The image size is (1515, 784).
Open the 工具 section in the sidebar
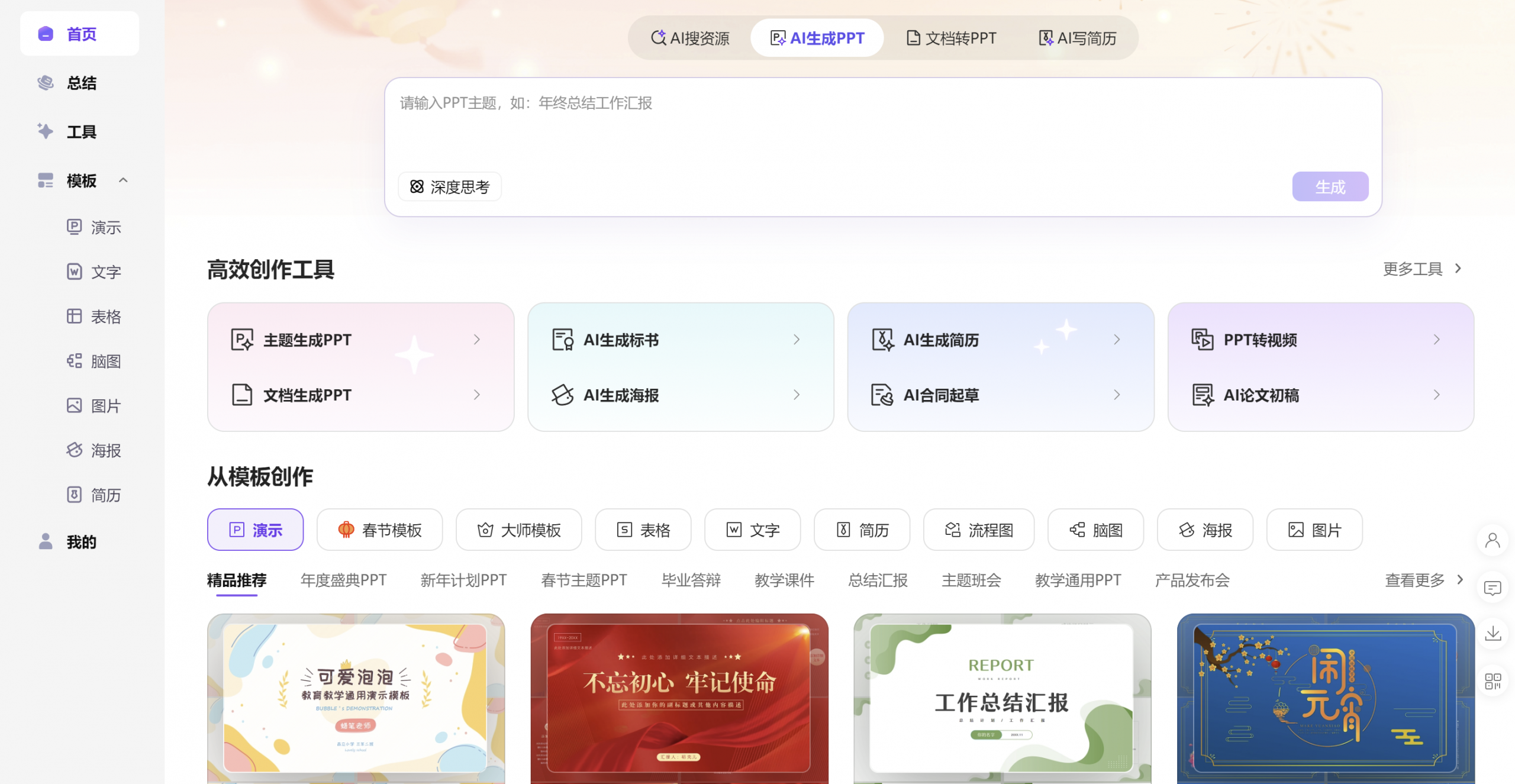point(80,131)
